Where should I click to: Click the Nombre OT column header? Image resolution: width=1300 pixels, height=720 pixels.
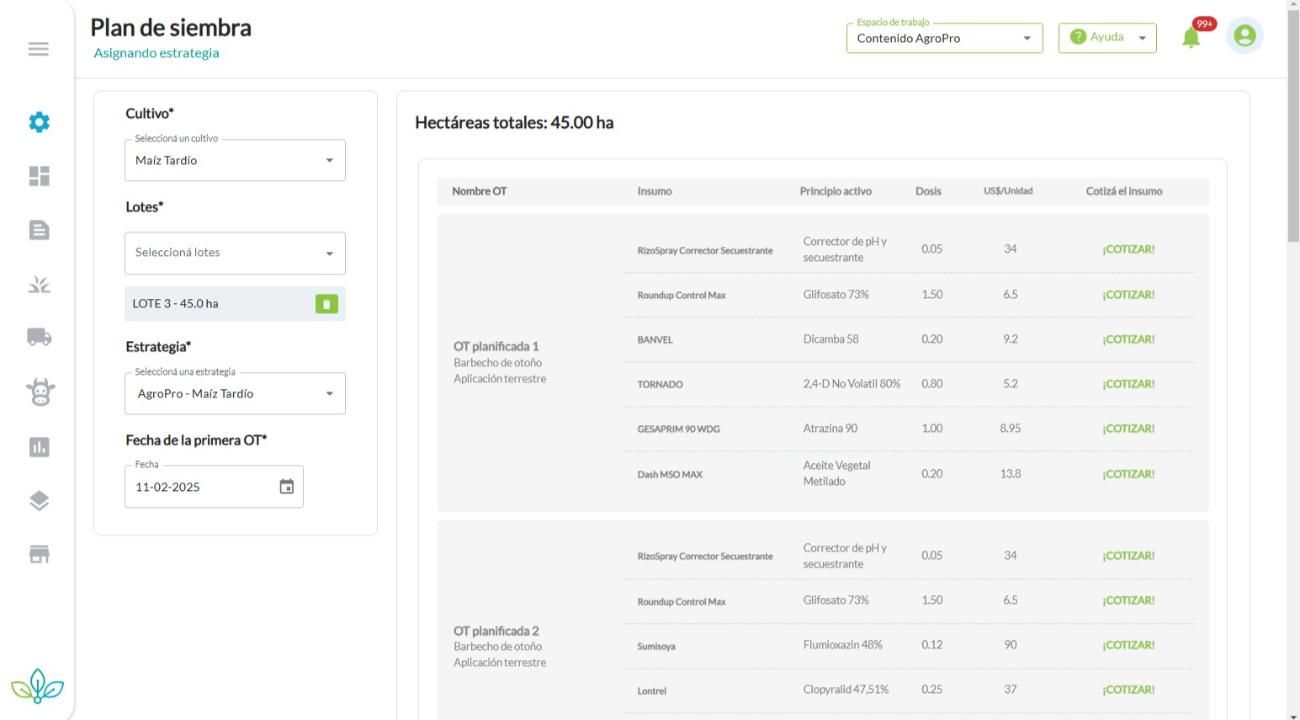(x=479, y=191)
